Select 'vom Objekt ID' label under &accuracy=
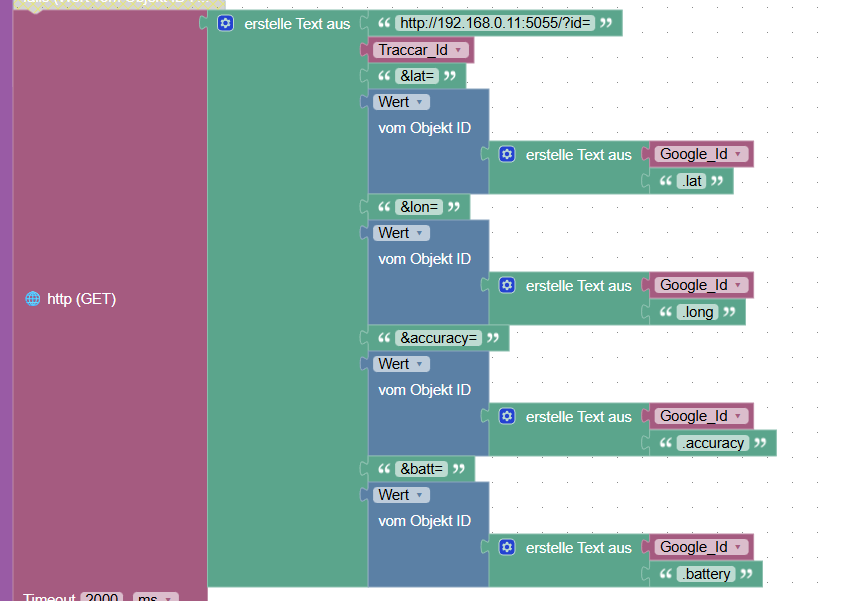The width and height of the screenshot is (842, 601). [425, 390]
